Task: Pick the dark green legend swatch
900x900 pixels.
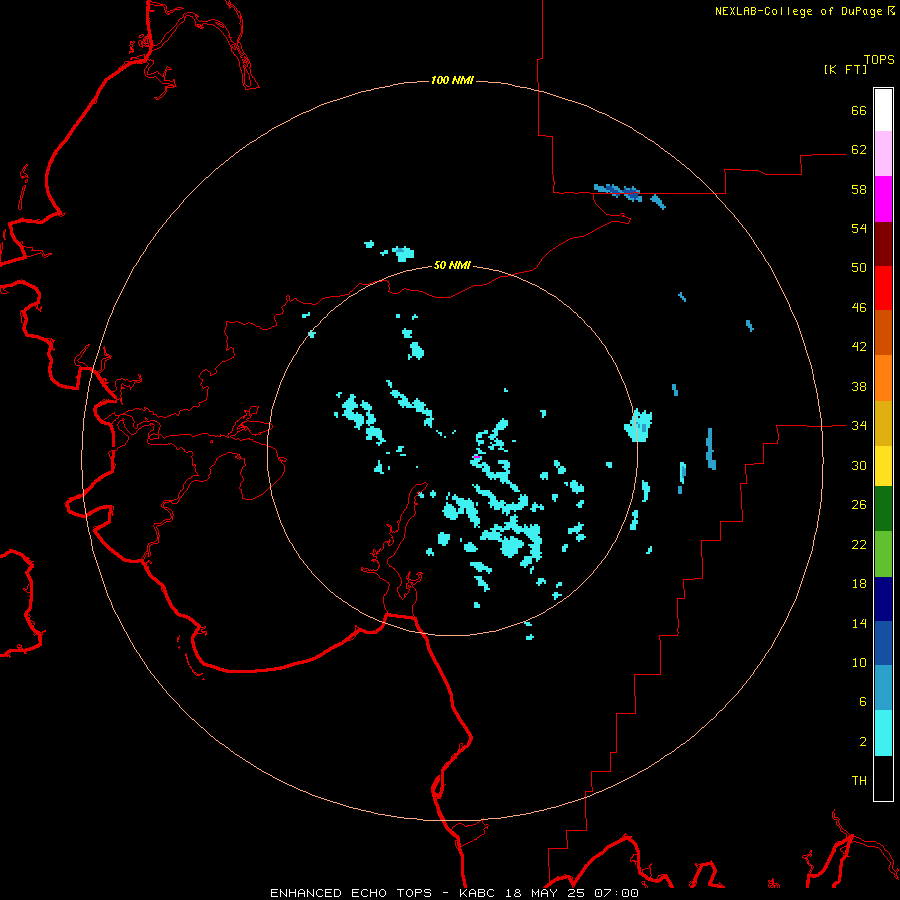Action: coord(883,509)
